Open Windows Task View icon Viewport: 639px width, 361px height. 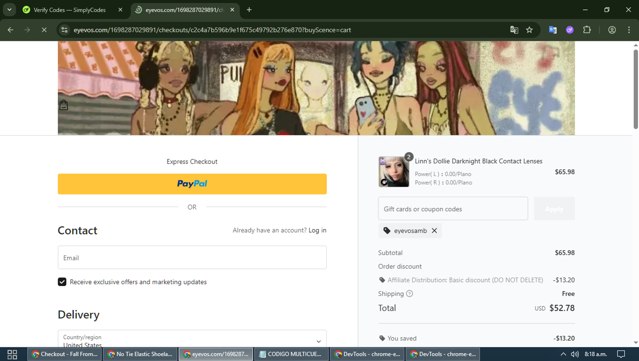pos(12,354)
